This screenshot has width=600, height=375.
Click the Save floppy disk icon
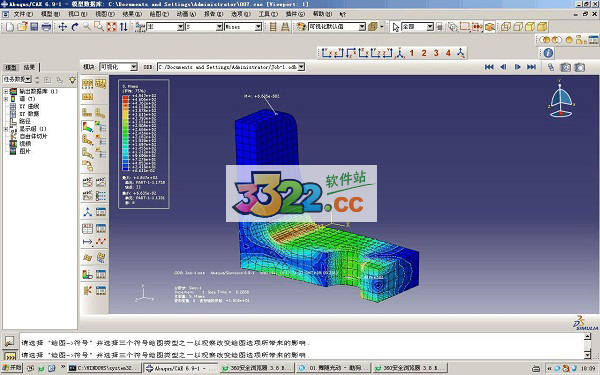pos(34,27)
